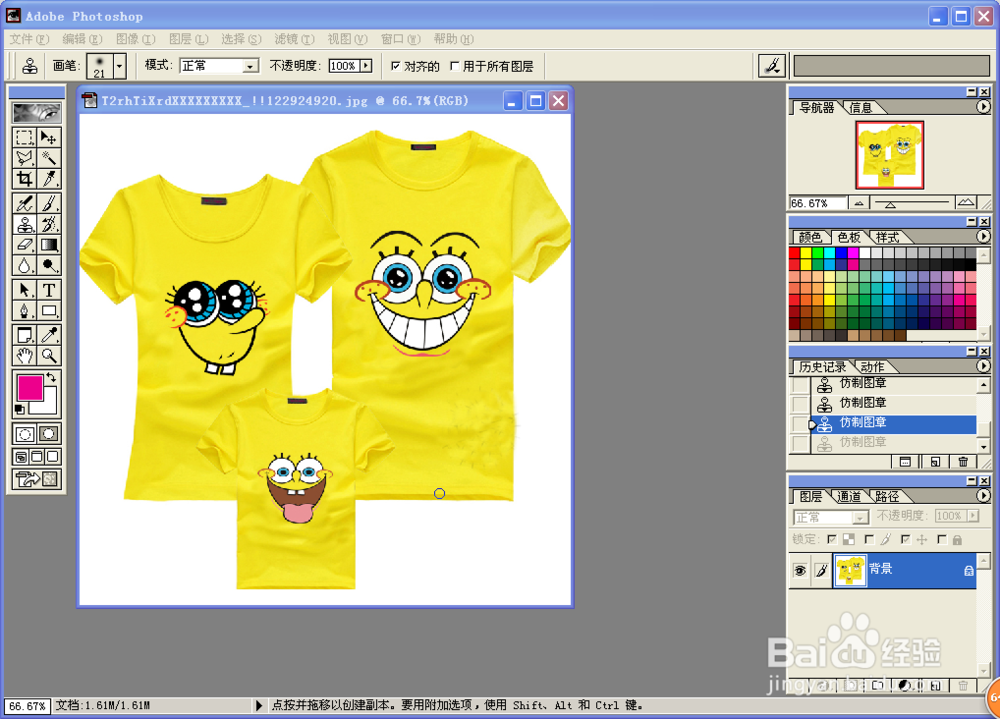Select the Path Component Selection tool
Viewport: 1000px width, 719px height.
pyautogui.click(x=24, y=290)
